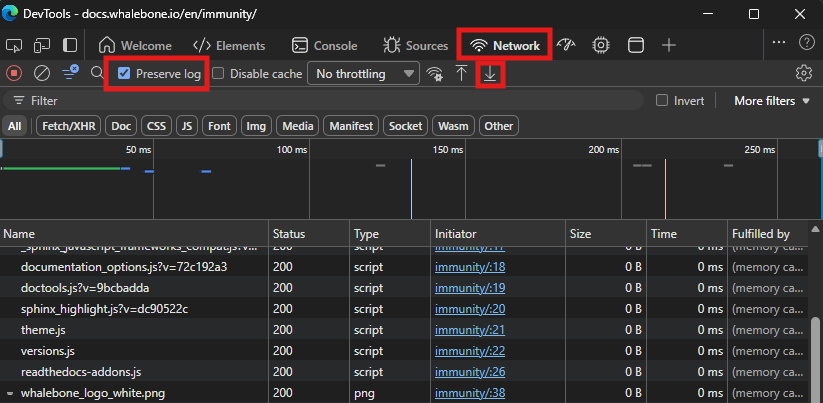Select whalebone_logo_white.png request

coord(404,393)
